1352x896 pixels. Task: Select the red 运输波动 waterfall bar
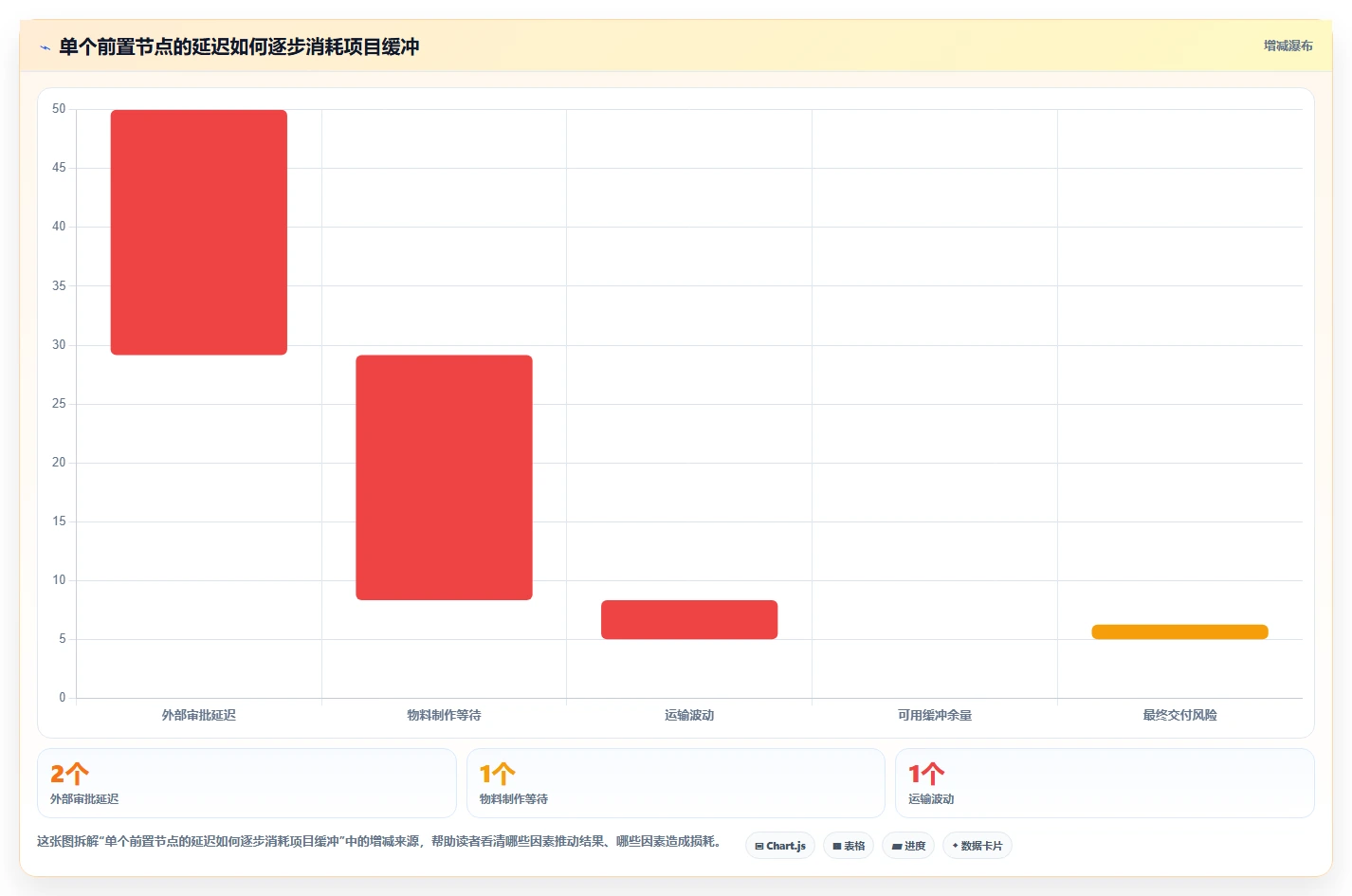pos(689,619)
